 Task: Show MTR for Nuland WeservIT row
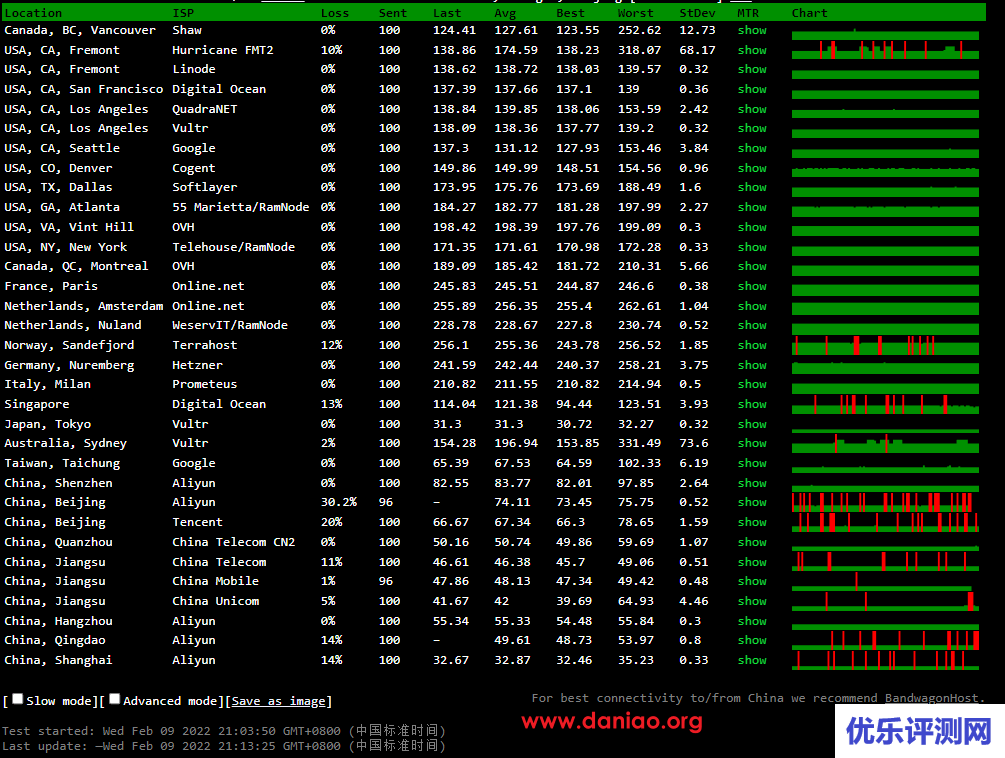click(752, 325)
